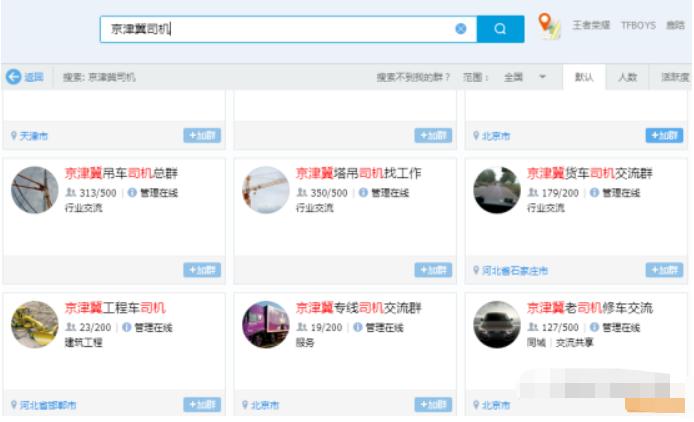The height and width of the screenshot is (422, 694).
Task: Click 搜索不到我的群 help link
Action: tap(413, 77)
